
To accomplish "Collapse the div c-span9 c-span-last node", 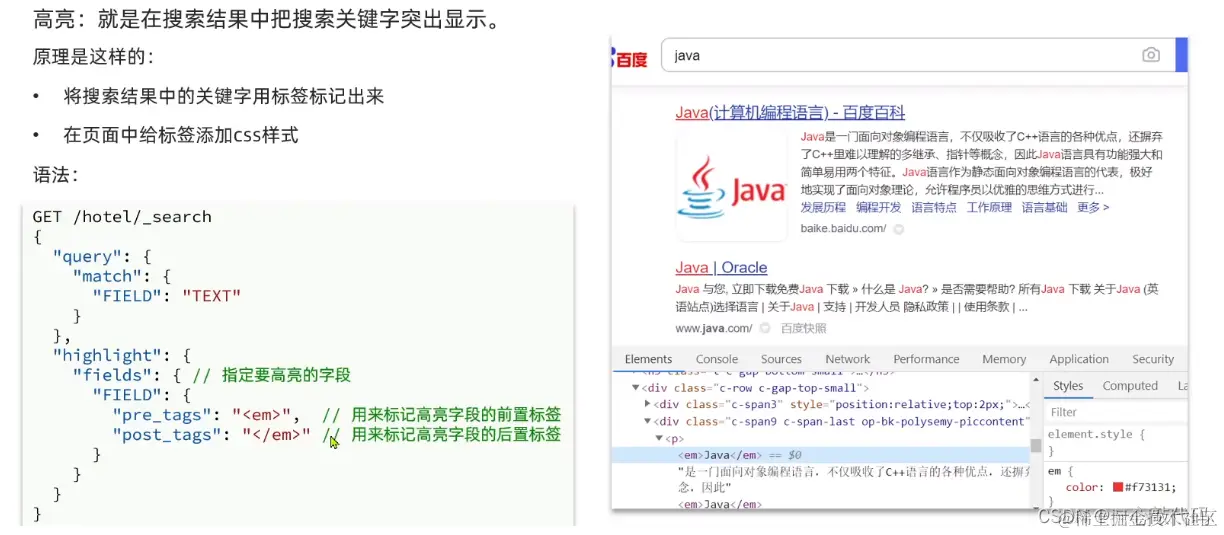I will tap(647, 421).
